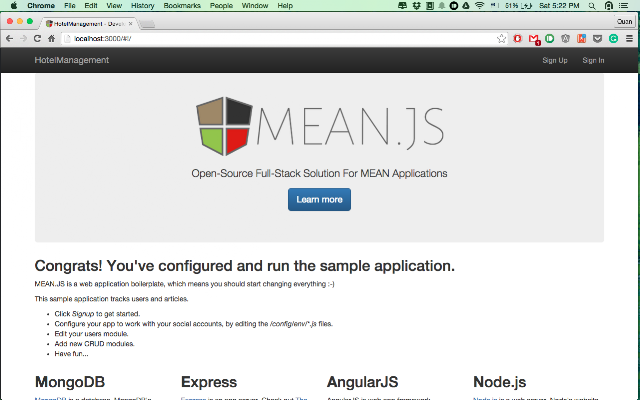Open the People menu

coord(221,6)
